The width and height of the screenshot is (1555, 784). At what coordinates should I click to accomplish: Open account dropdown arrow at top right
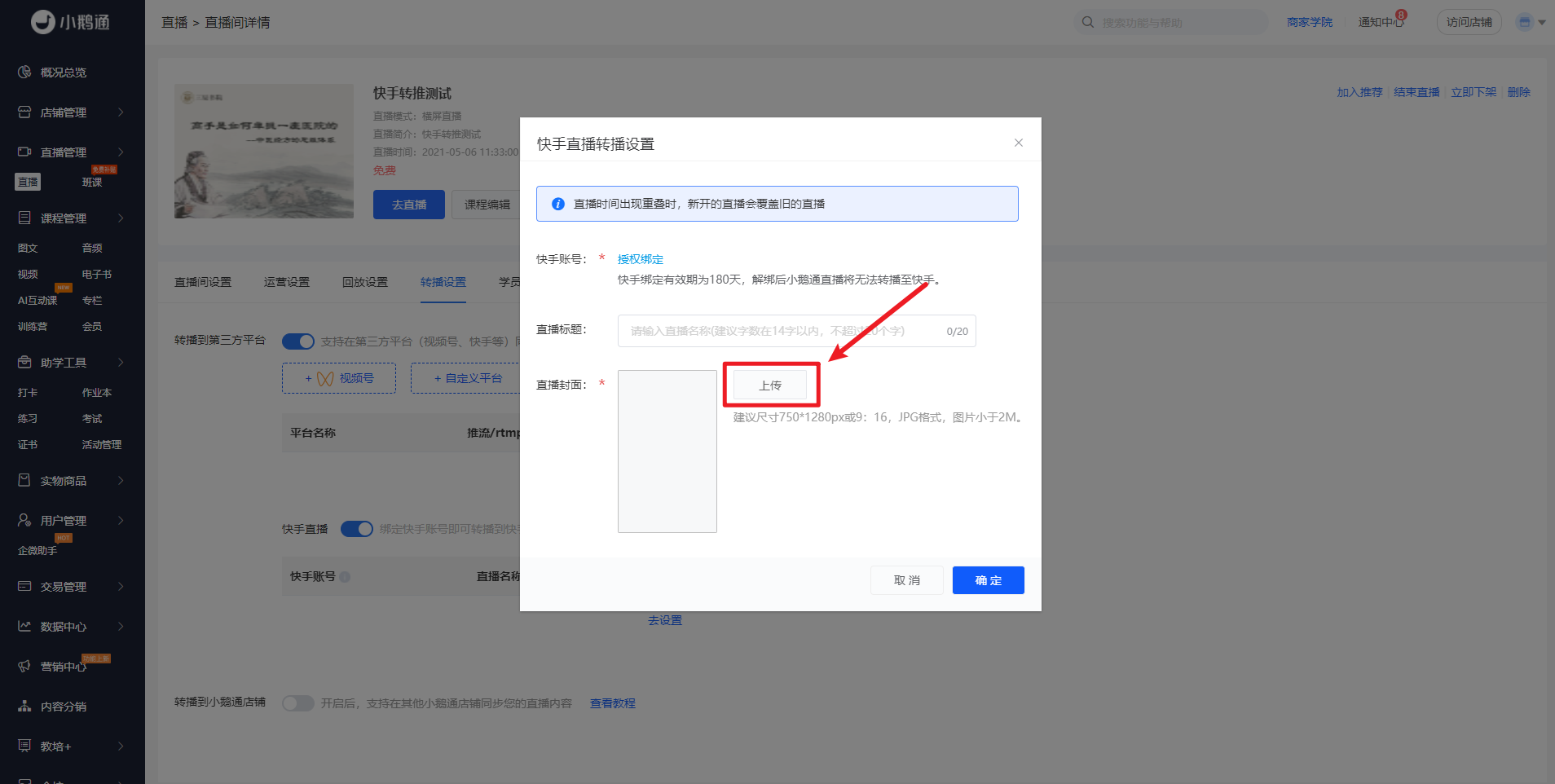(x=1542, y=23)
